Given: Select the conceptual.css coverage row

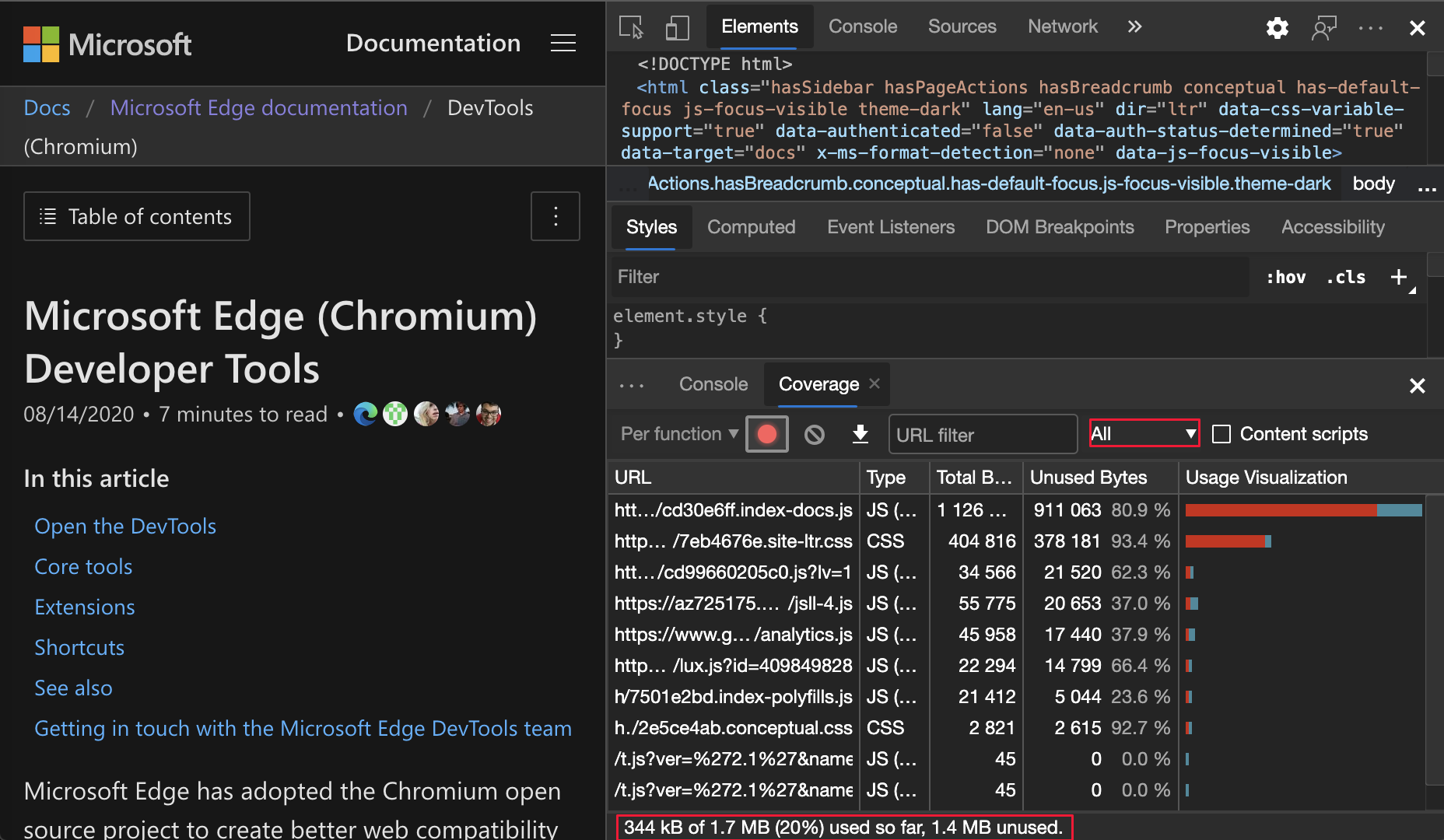Looking at the screenshot, I should coord(1016,728).
